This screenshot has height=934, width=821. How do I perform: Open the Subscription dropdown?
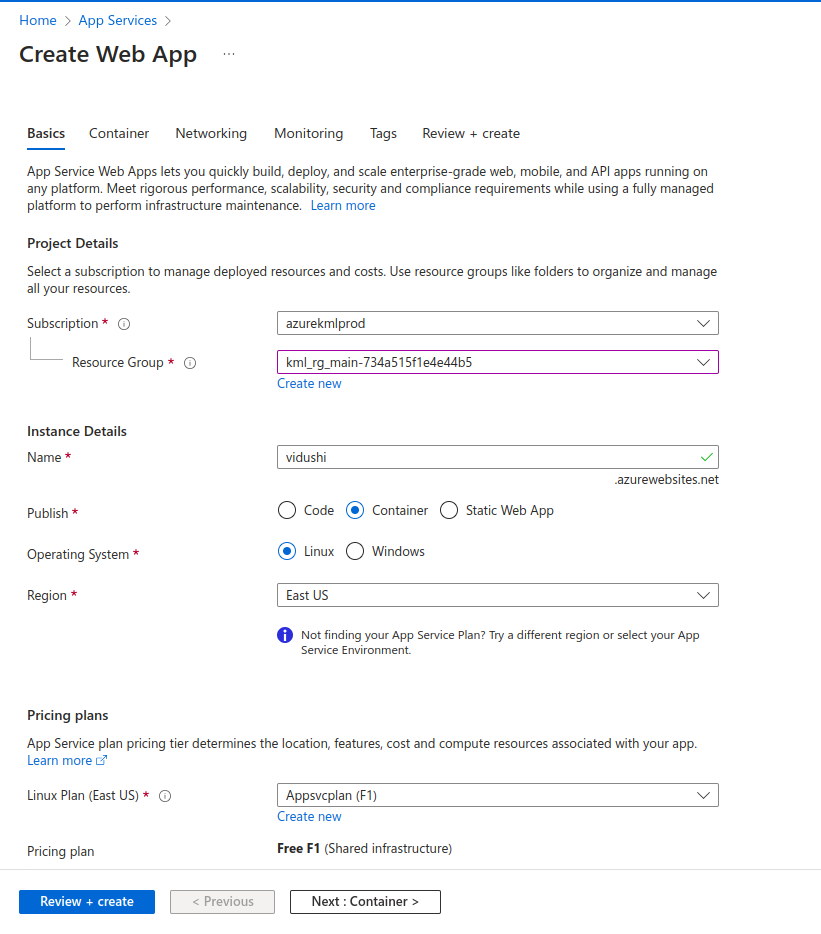pyautogui.click(x=497, y=323)
